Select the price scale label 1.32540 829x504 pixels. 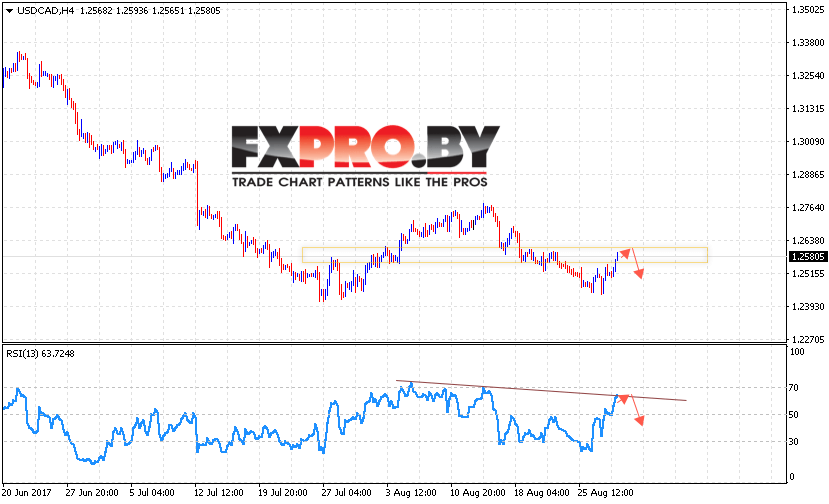(x=808, y=76)
